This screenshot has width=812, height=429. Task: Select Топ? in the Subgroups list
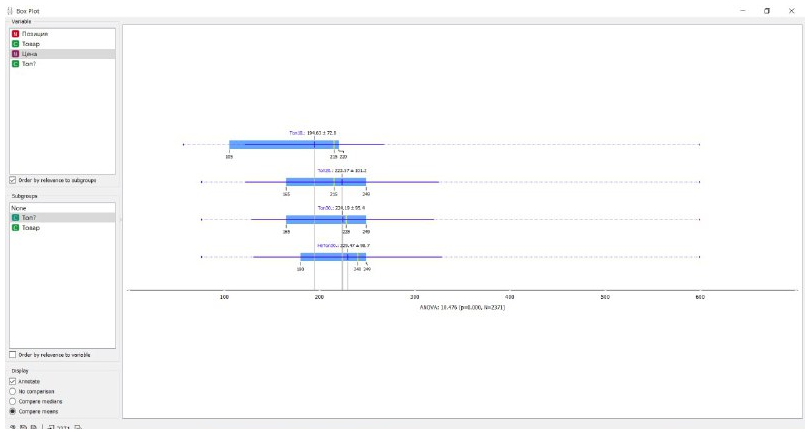tap(62, 218)
